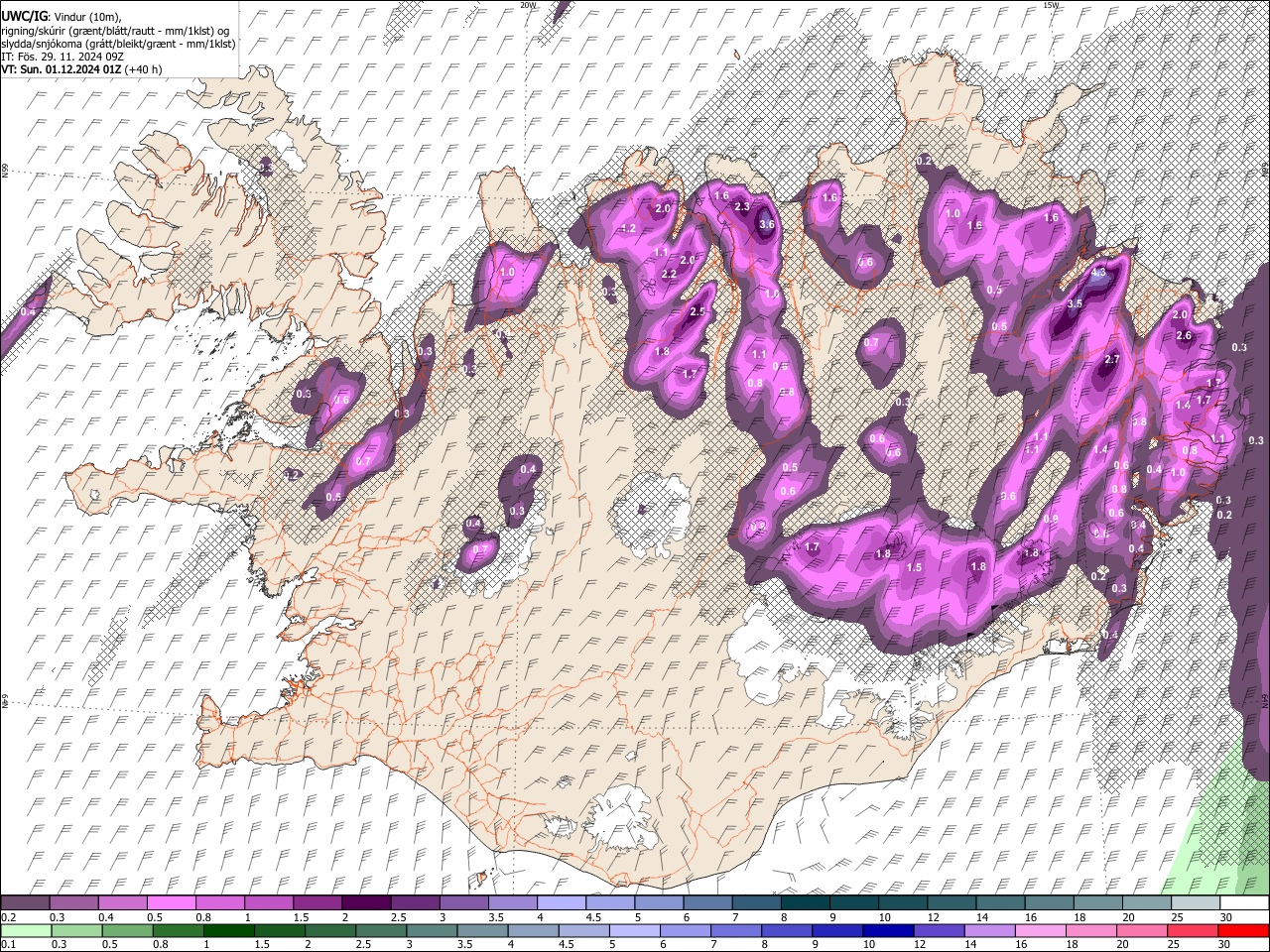Select upper legend swatch between 0.5 and 0.8

tap(171, 903)
